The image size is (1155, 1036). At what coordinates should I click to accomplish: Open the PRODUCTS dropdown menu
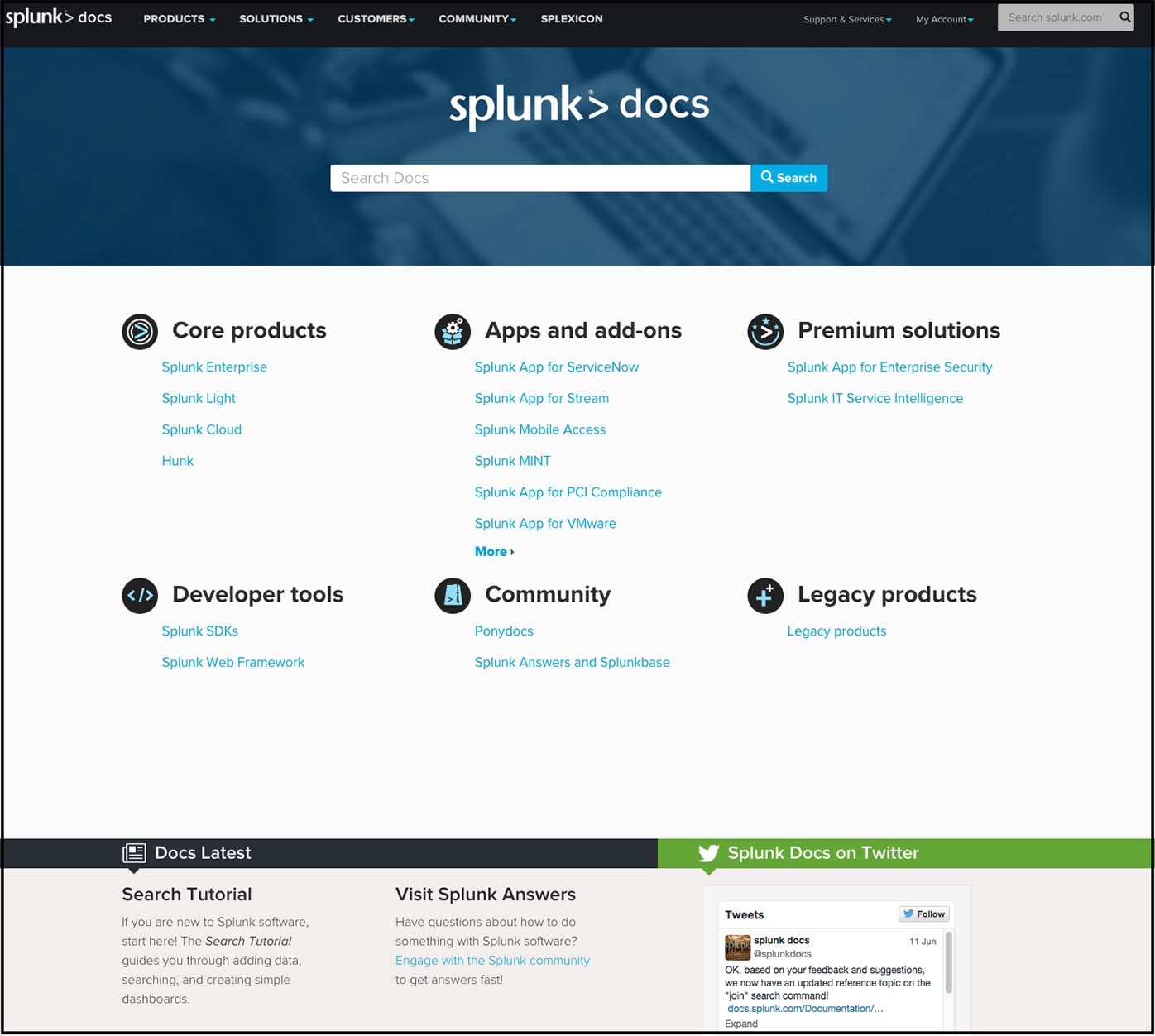(x=179, y=18)
